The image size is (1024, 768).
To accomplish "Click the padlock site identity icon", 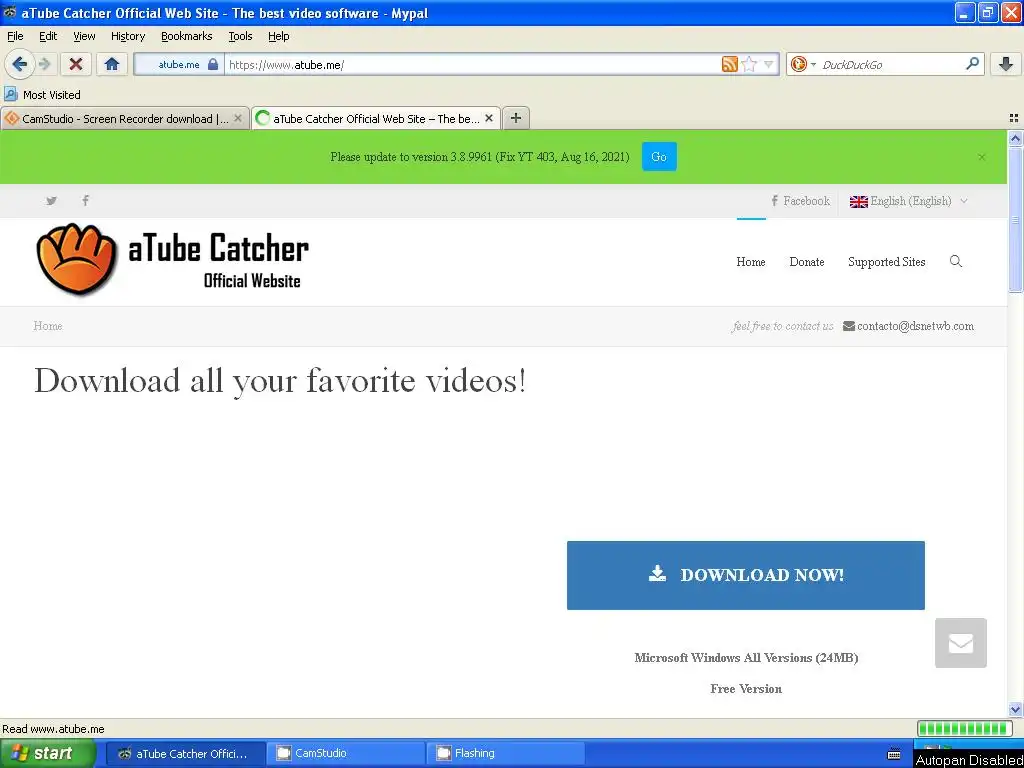I will [x=213, y=64].
